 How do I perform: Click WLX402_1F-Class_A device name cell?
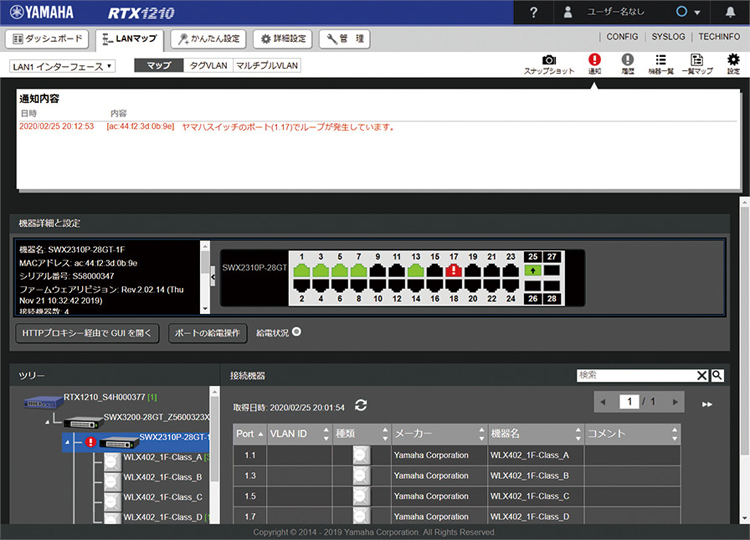(536, 455)
